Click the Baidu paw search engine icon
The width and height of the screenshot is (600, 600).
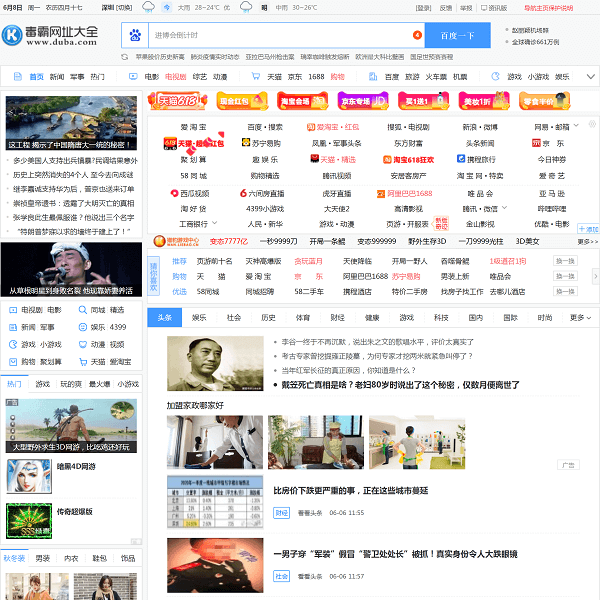click(x=135, y=35)
